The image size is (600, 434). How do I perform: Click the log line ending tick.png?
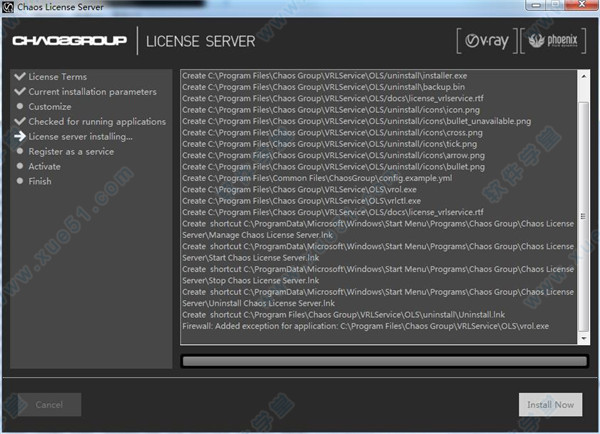pyautogui.click(x=329, y=144)
